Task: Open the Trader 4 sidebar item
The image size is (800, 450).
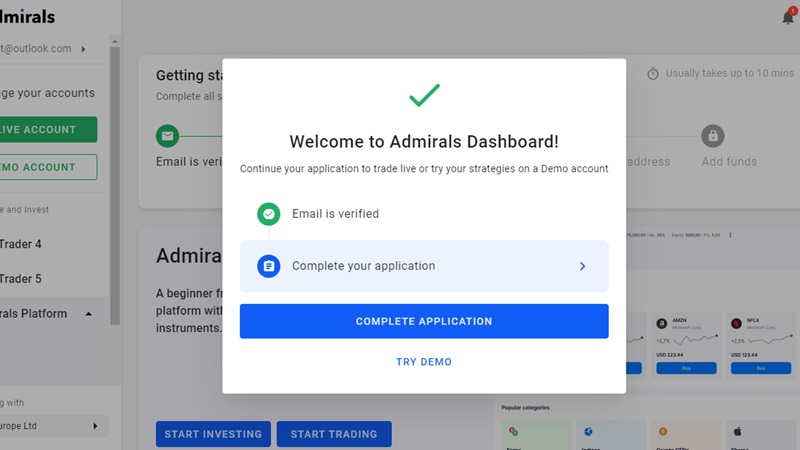Action: tap(20, 244)
